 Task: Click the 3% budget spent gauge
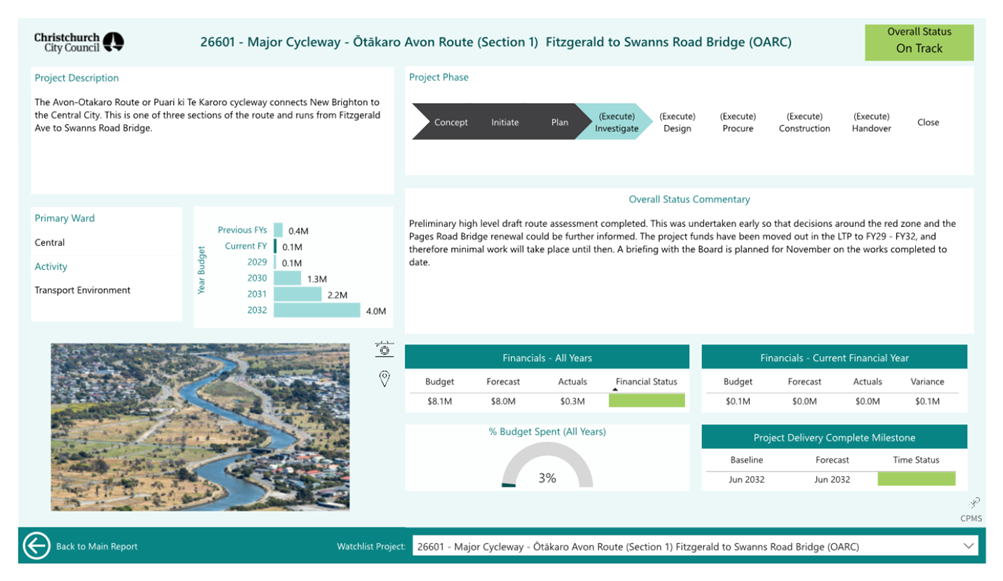(x=547, y=466)
